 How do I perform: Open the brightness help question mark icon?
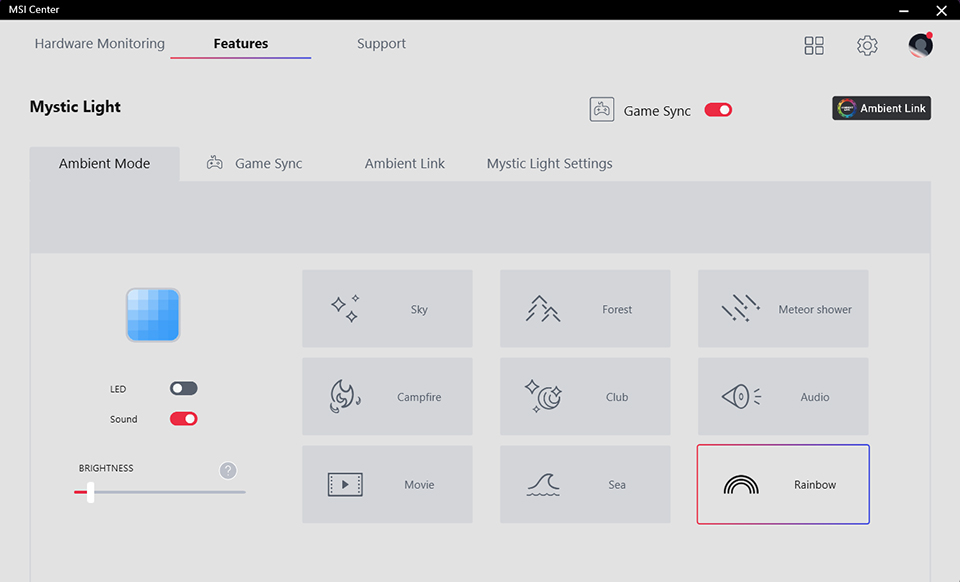tap(228, 470)
